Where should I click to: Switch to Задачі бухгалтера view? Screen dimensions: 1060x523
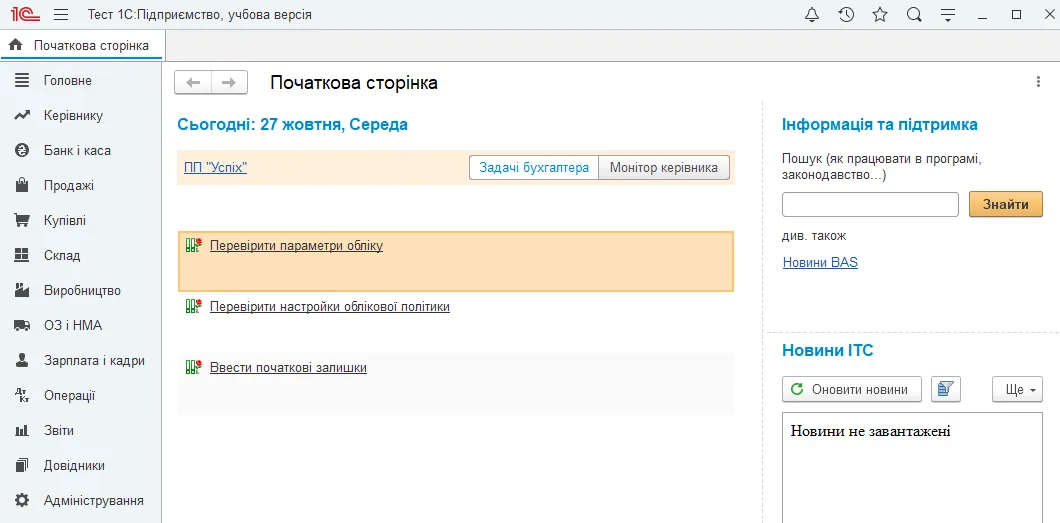(534, 168)
